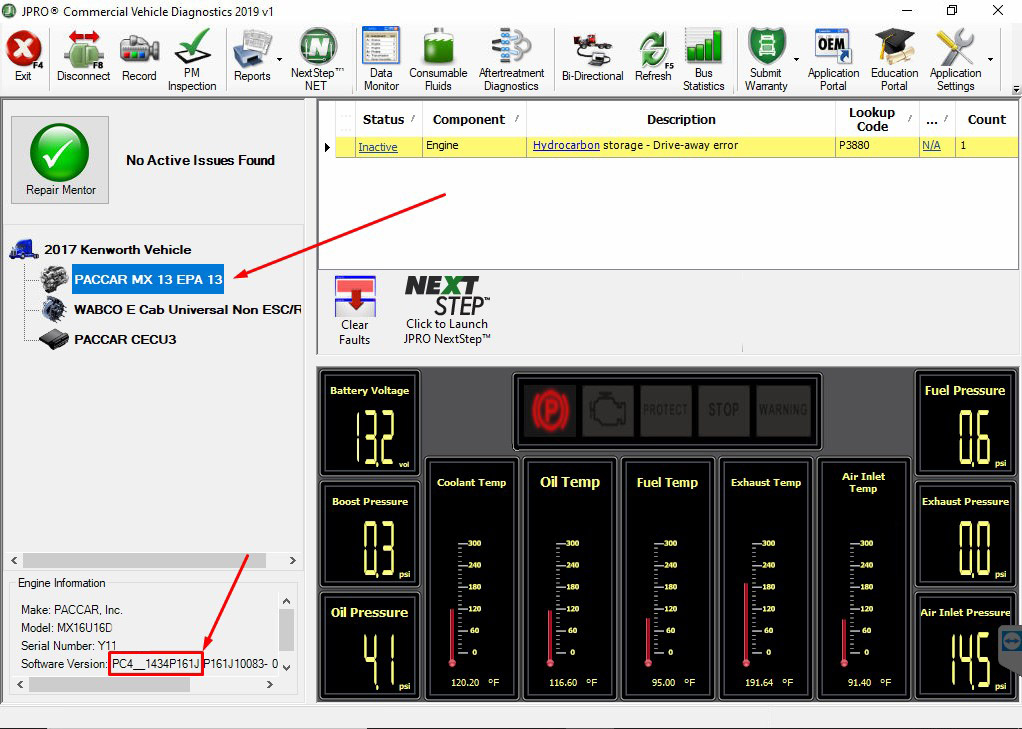Open PM Inspection
The image size is (1022, 729).
click(192, 60)
